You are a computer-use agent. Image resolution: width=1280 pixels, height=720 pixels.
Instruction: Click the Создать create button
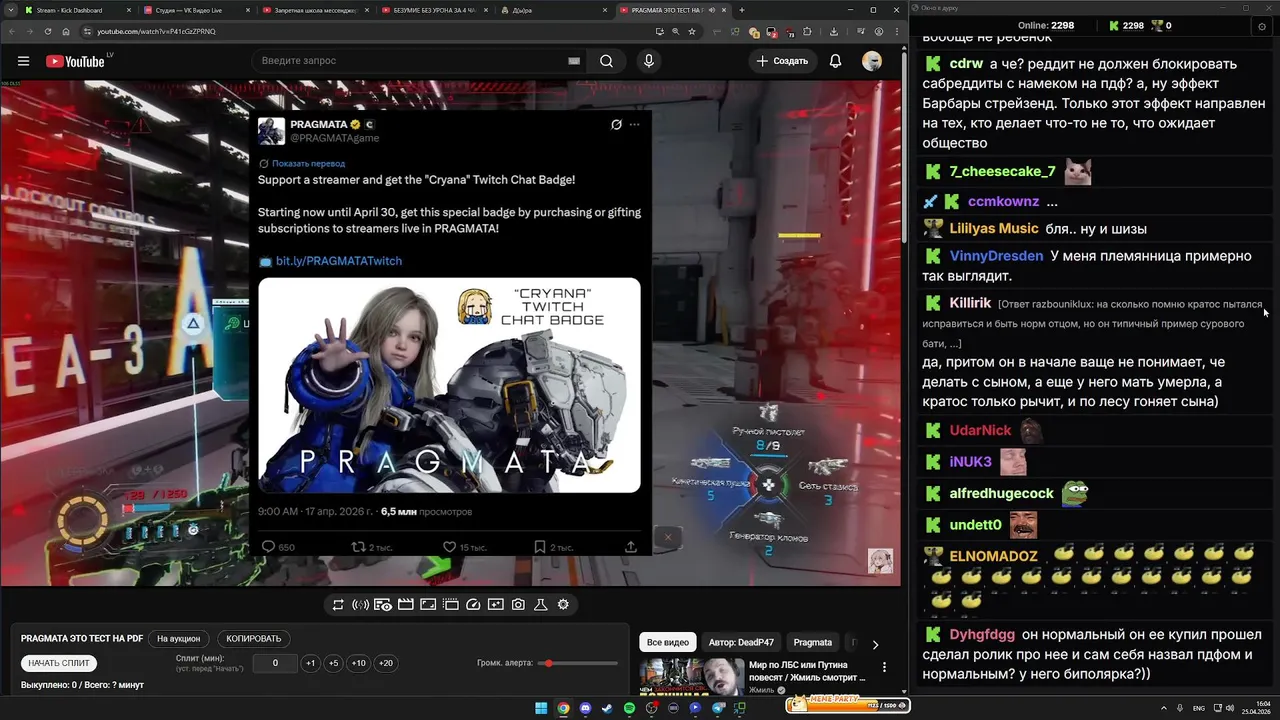coord(782,61)
